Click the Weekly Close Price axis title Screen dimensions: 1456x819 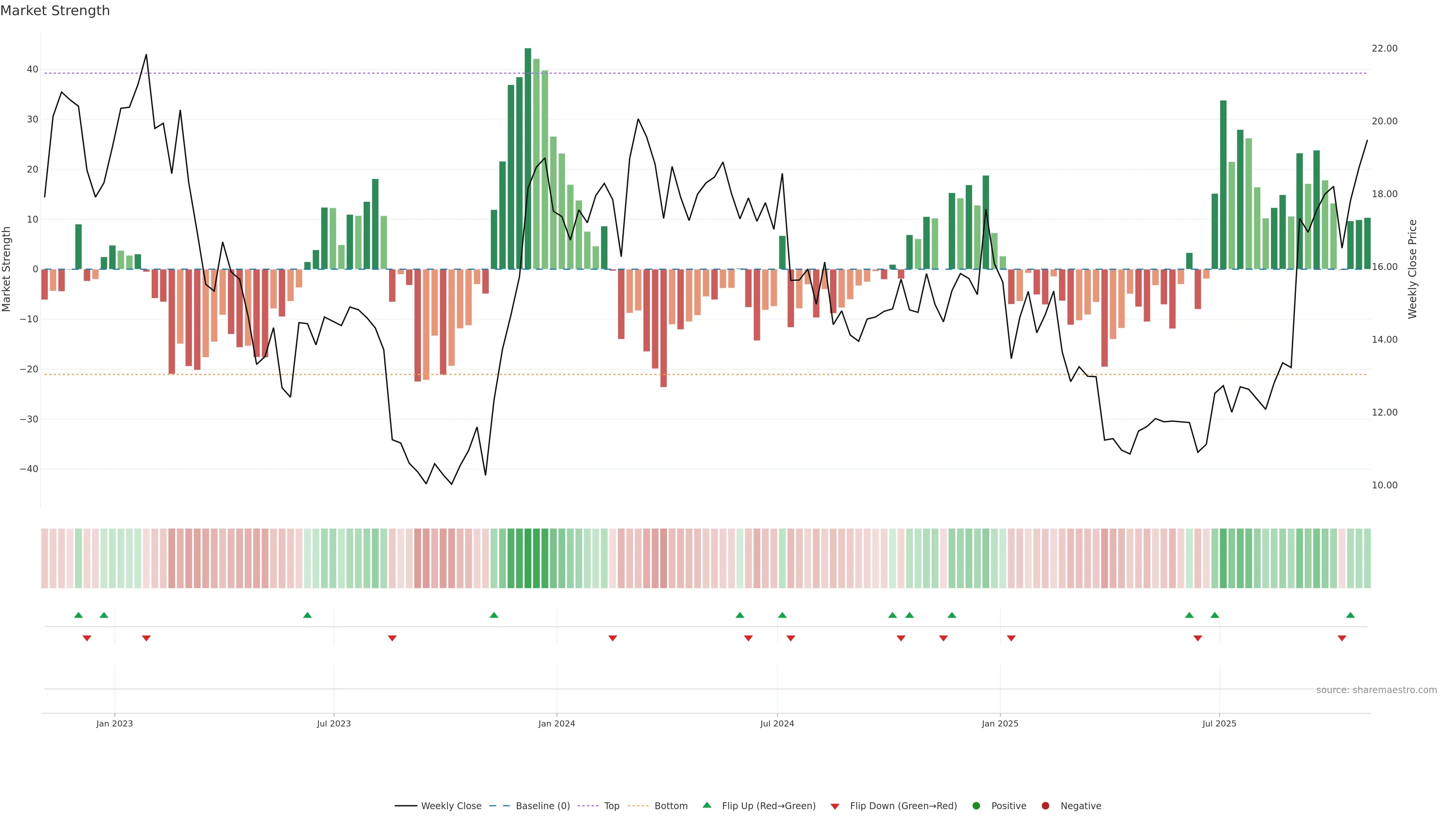tap(1412, 269)
